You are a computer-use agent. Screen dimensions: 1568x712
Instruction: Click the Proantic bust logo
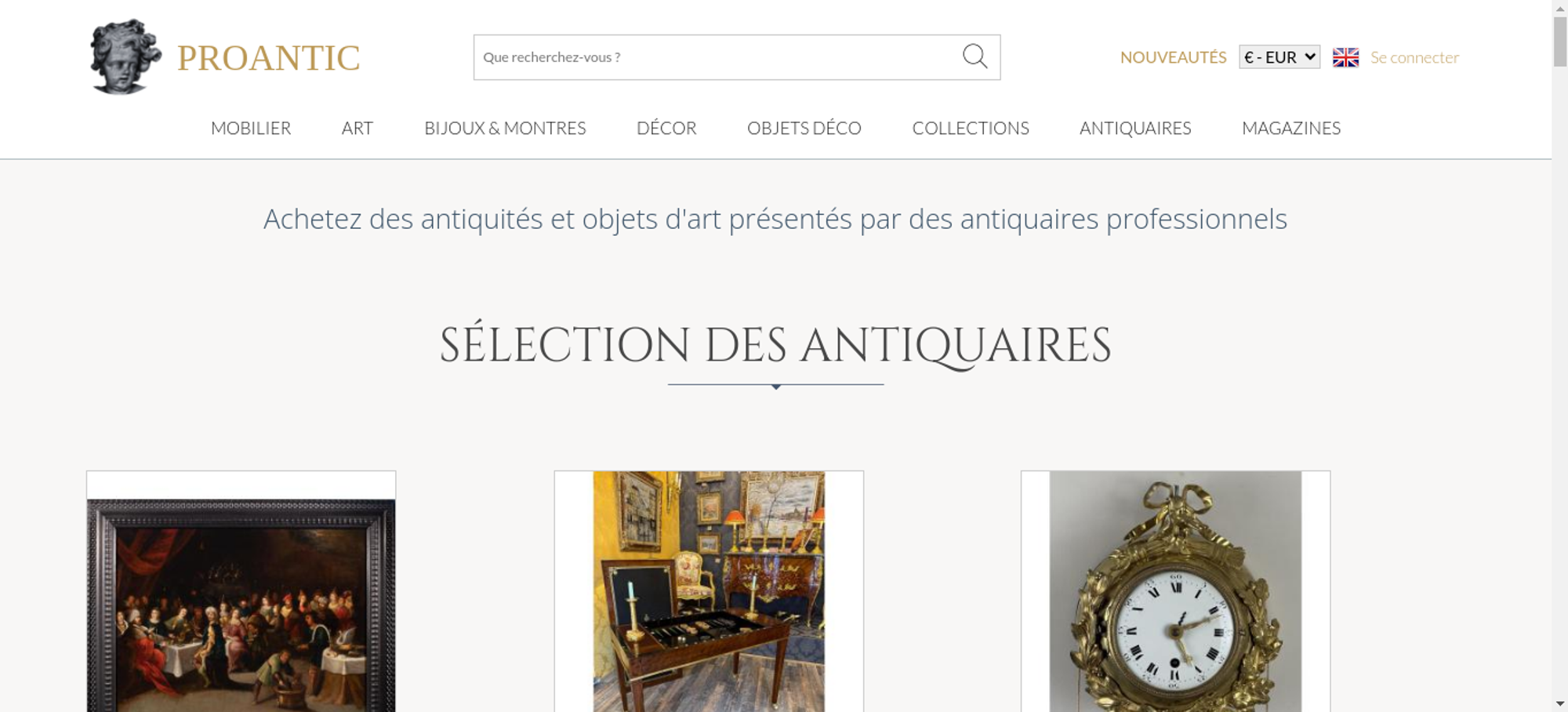(x=125, y=57)
